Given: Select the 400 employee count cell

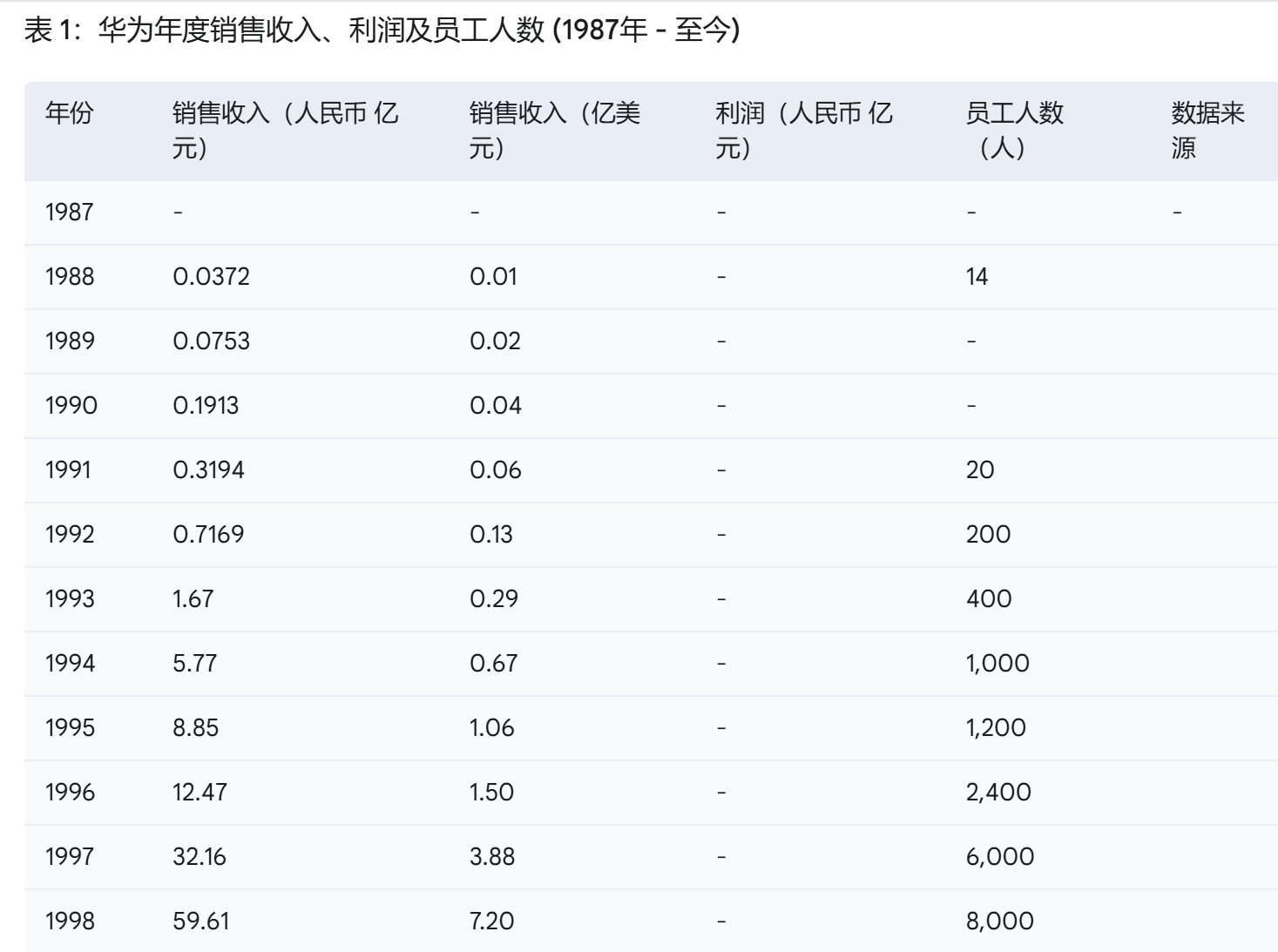Looking at the screenshot, I should 989,598.
